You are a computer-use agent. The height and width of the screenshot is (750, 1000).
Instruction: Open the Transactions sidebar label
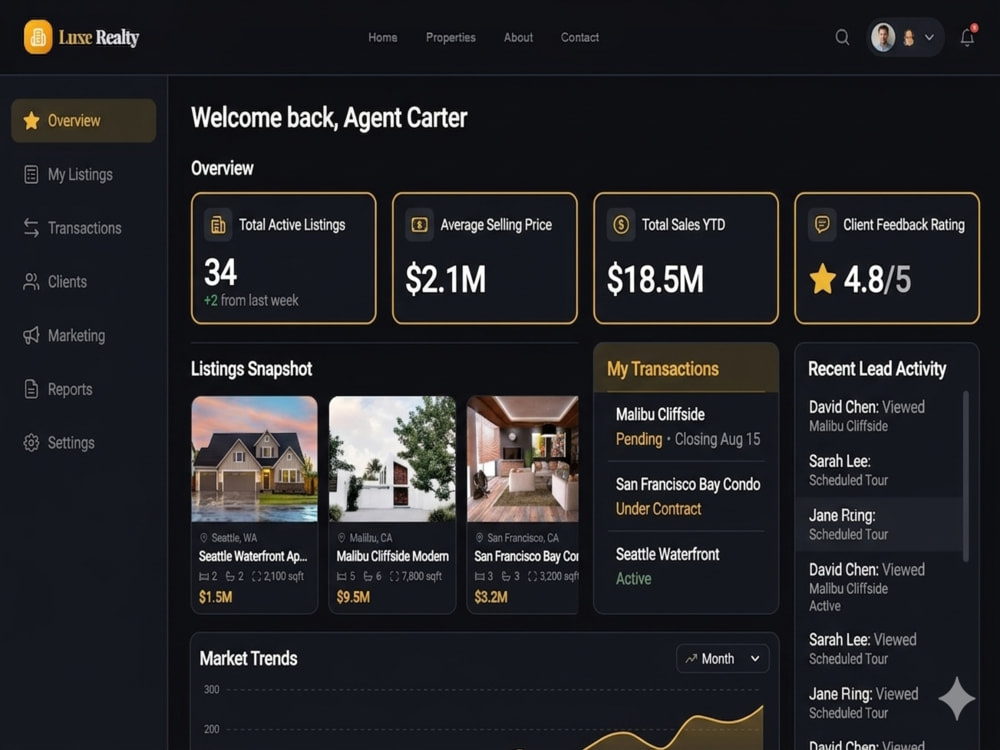click(x=85, y=228)
